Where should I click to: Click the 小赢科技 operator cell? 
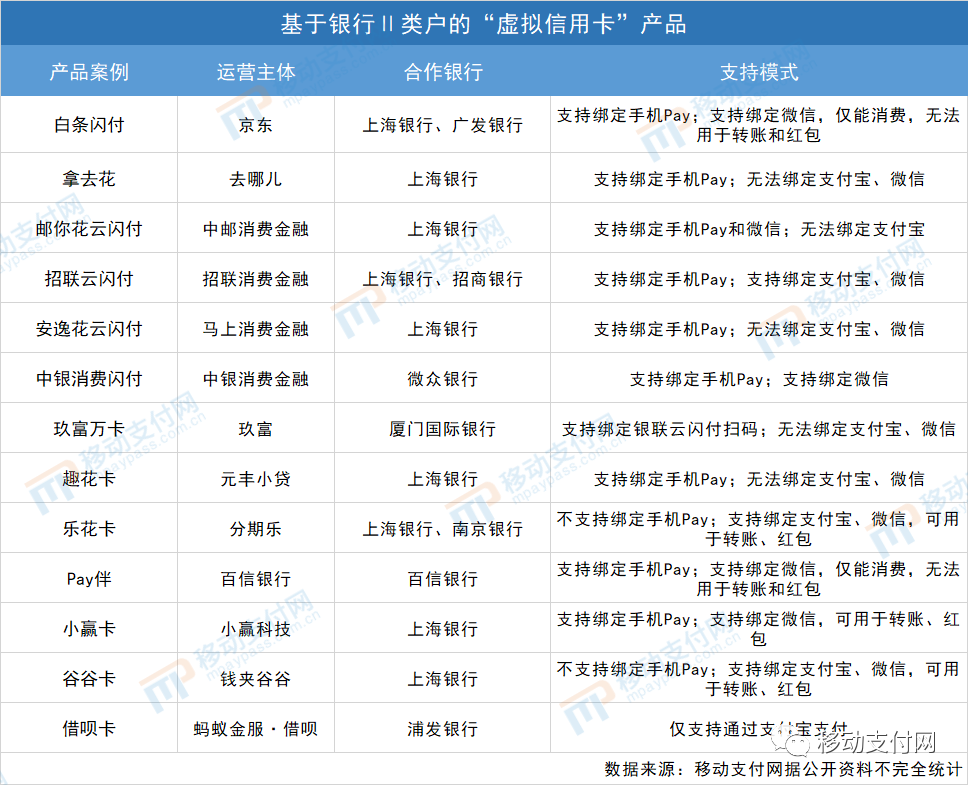(x=256, y=629)
